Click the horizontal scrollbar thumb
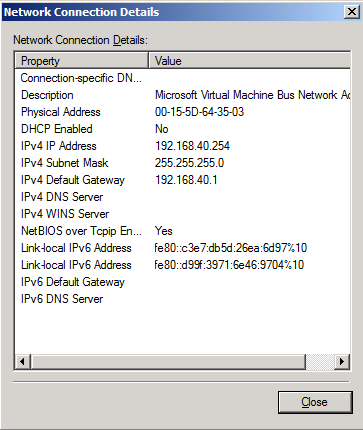The height and width of the screenshot is (430, 363). [x=168, y=362]
